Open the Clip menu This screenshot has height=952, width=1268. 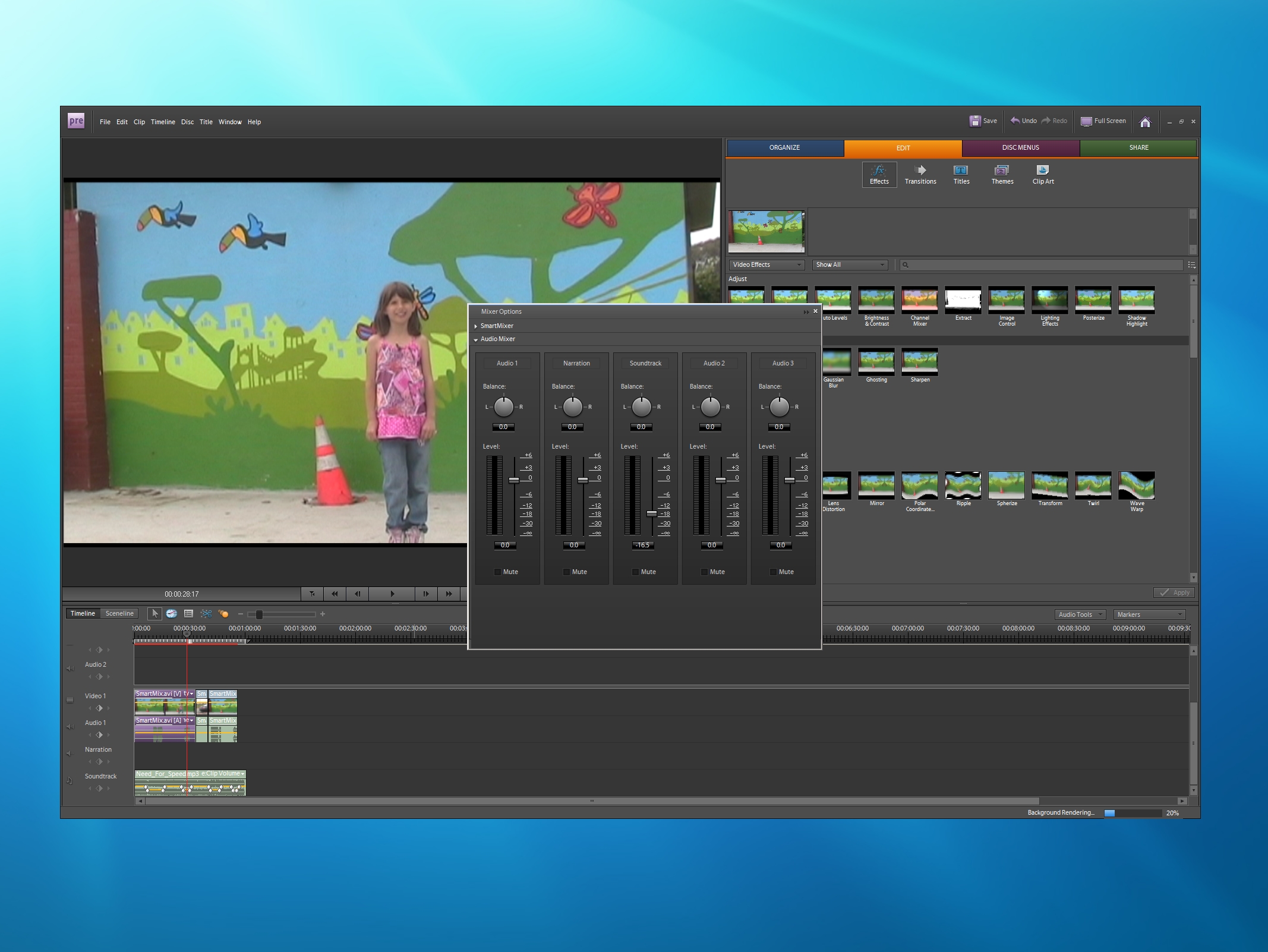click(139, 122)
